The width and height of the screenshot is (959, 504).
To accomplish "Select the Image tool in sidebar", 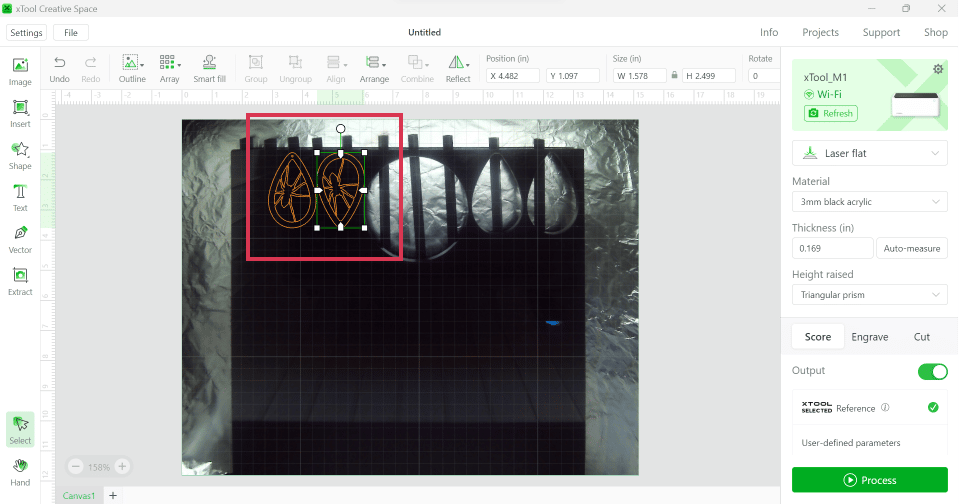I will (20, 72).
